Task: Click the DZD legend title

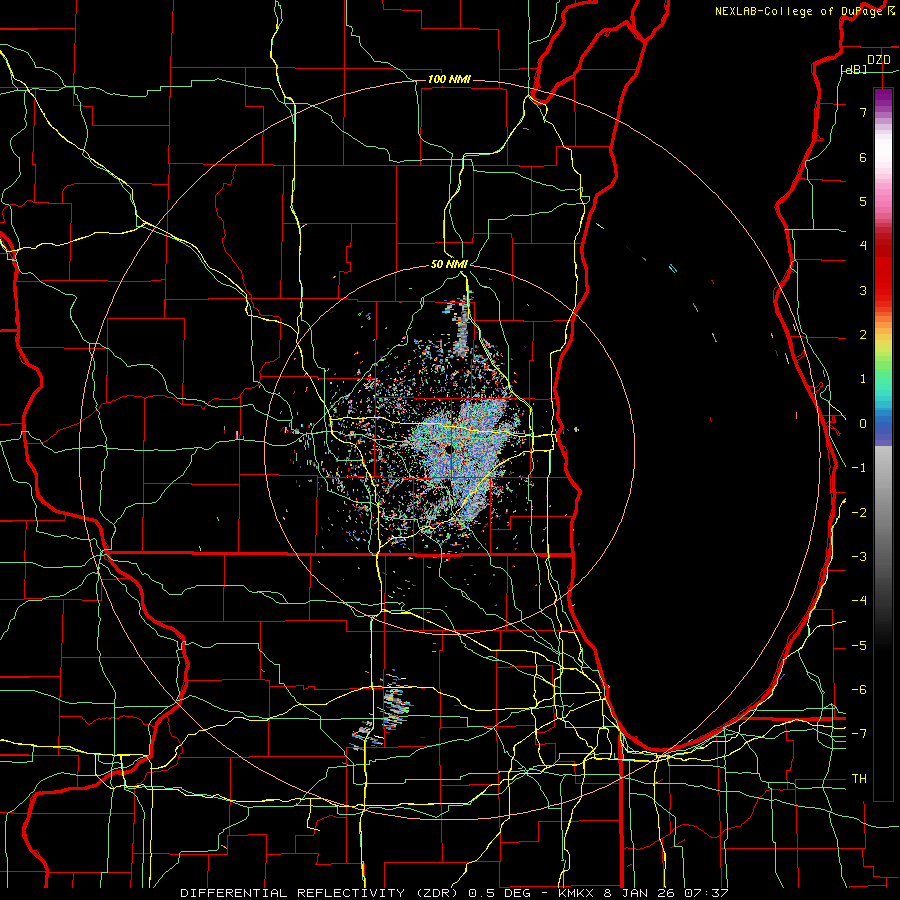Action: [x=878, y=60]
